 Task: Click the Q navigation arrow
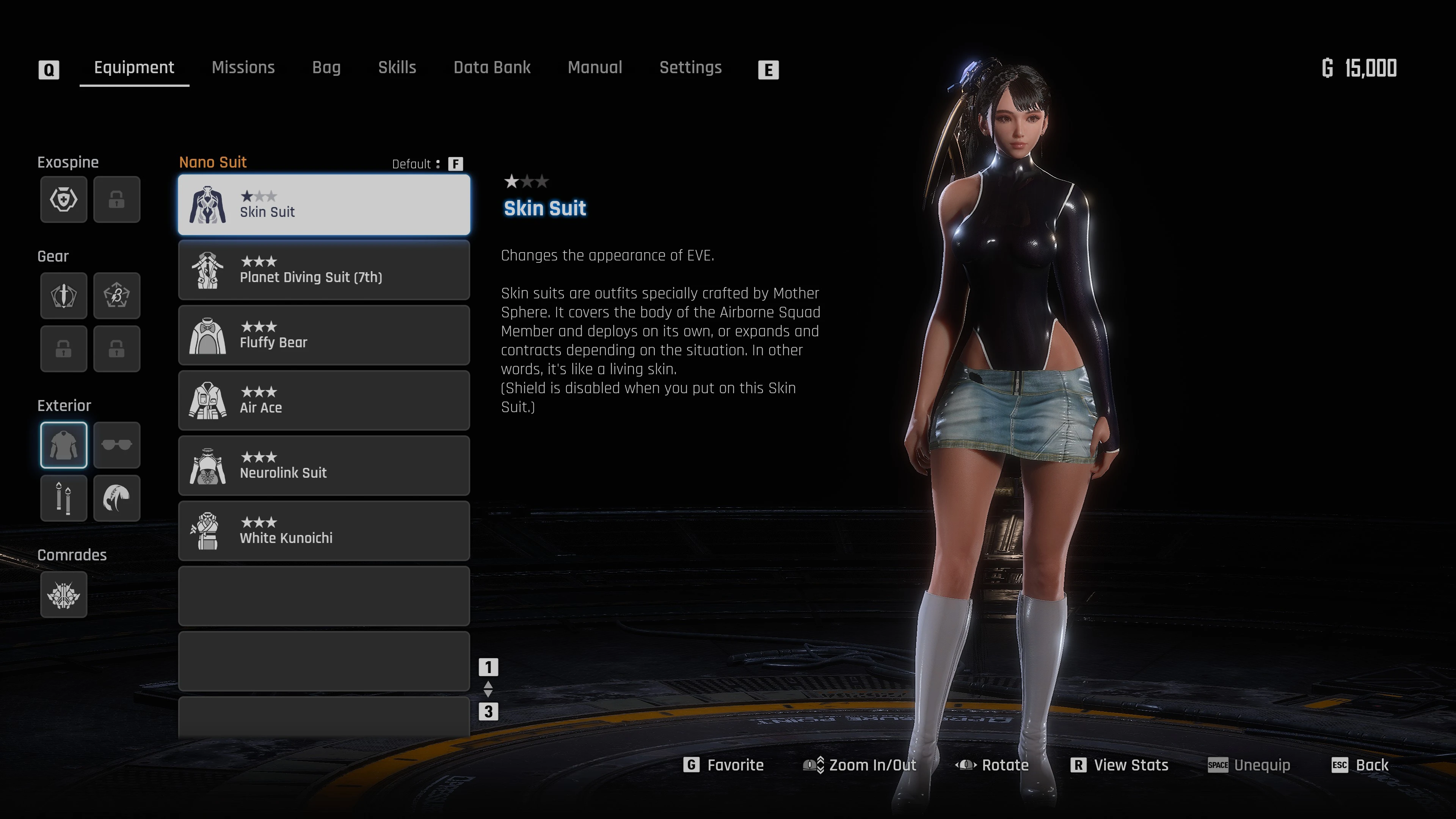(49, 69)
